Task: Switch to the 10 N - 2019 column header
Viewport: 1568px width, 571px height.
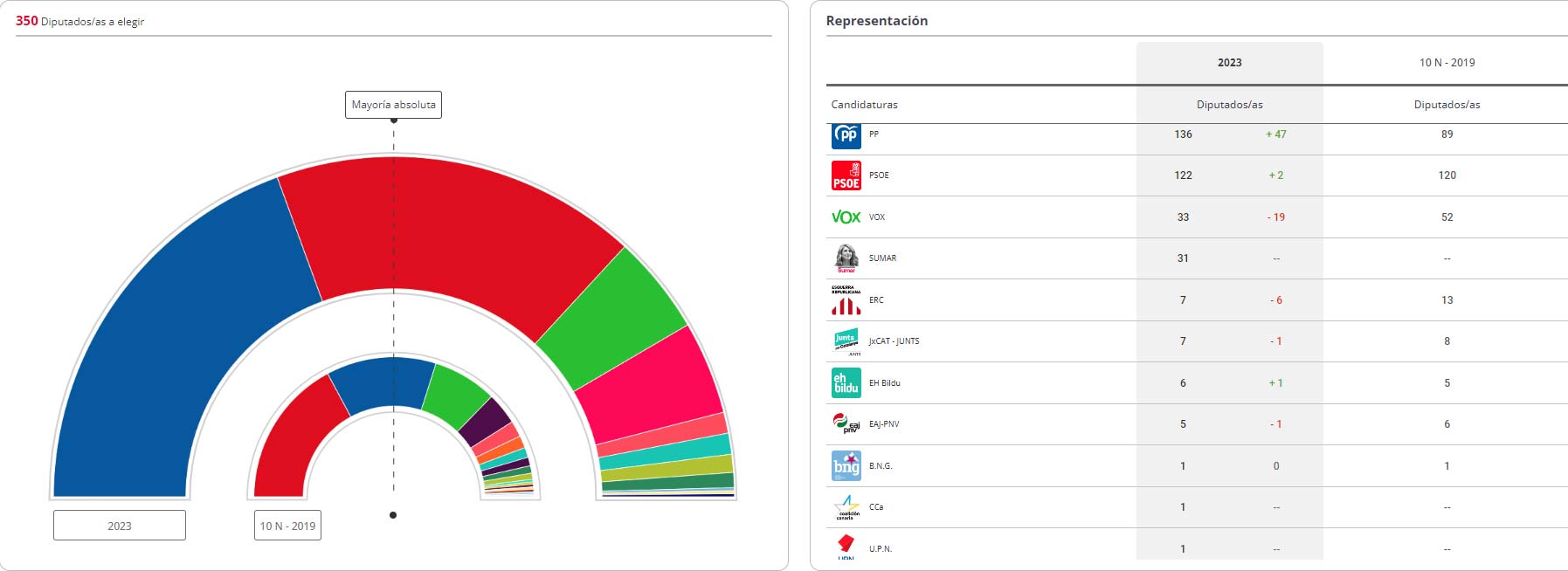Action: 1447,63
